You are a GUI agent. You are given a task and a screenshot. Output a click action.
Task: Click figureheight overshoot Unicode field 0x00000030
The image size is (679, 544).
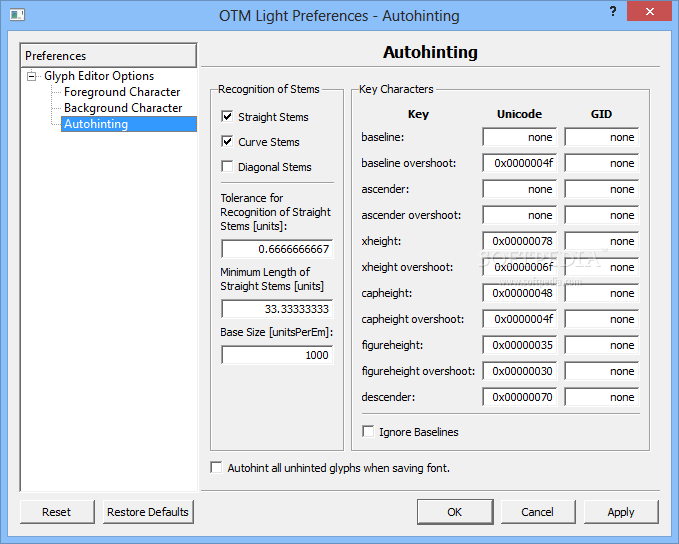coord(520,371)
